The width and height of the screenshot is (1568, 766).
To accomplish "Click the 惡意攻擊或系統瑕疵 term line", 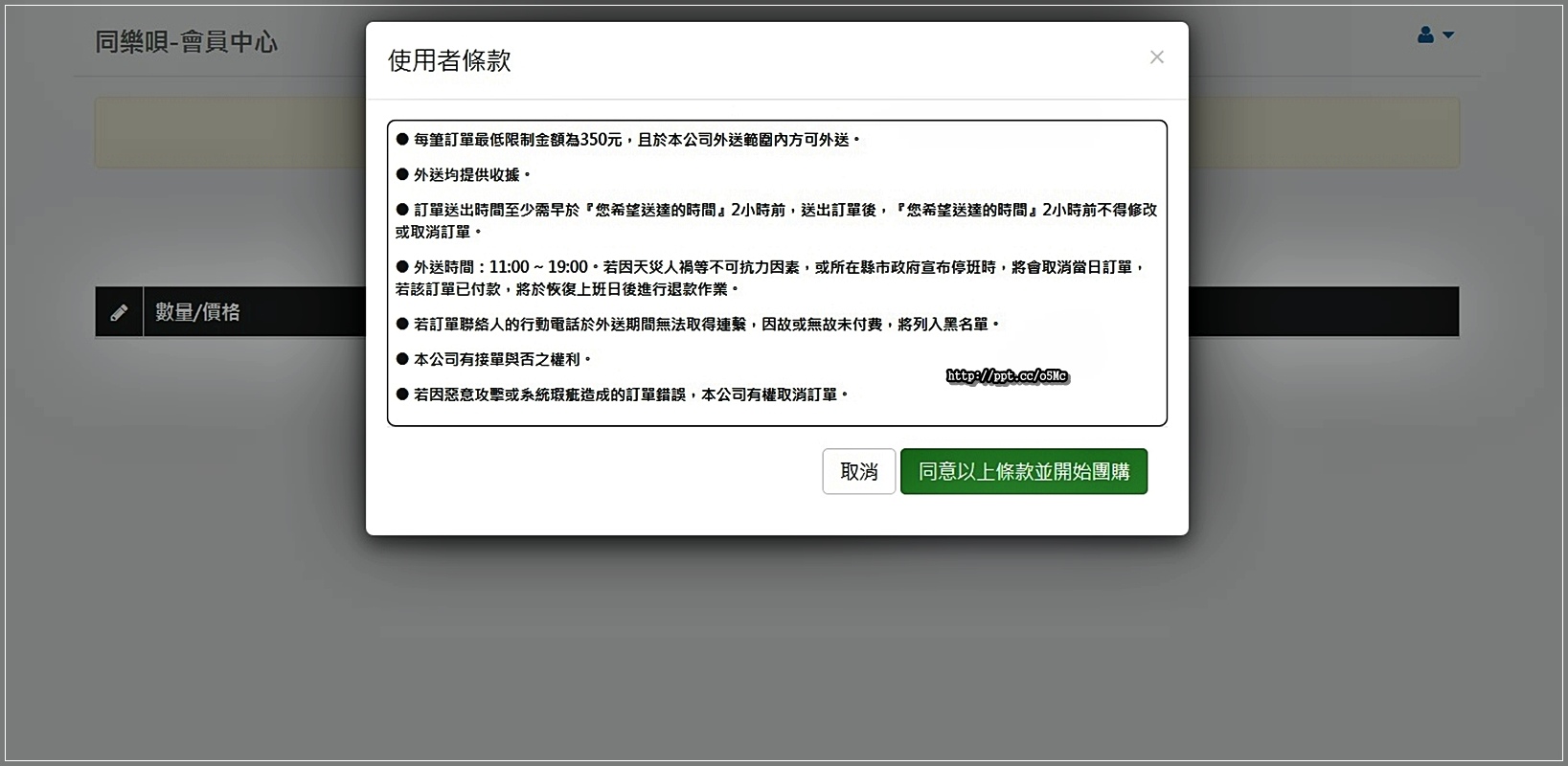I will pos(623,394).
